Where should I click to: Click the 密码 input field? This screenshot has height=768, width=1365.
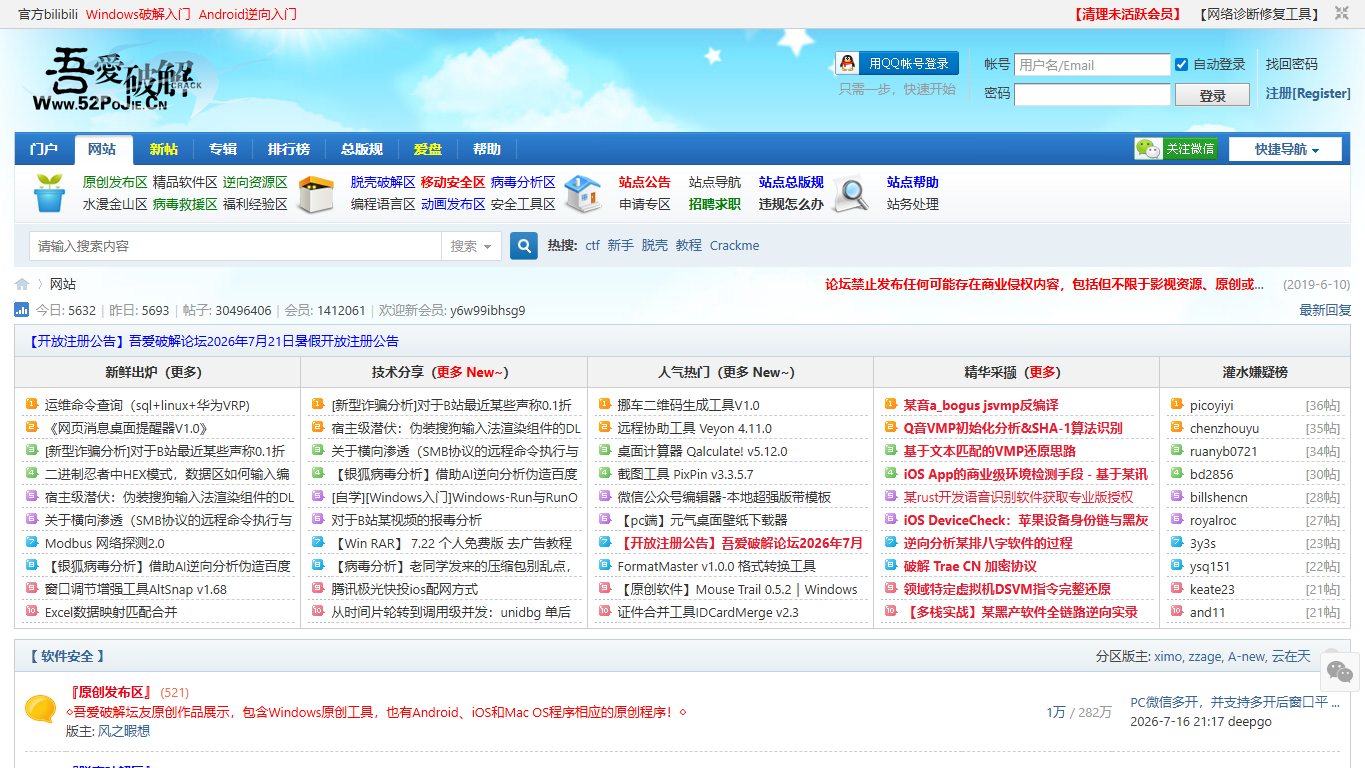point(1092,94)
